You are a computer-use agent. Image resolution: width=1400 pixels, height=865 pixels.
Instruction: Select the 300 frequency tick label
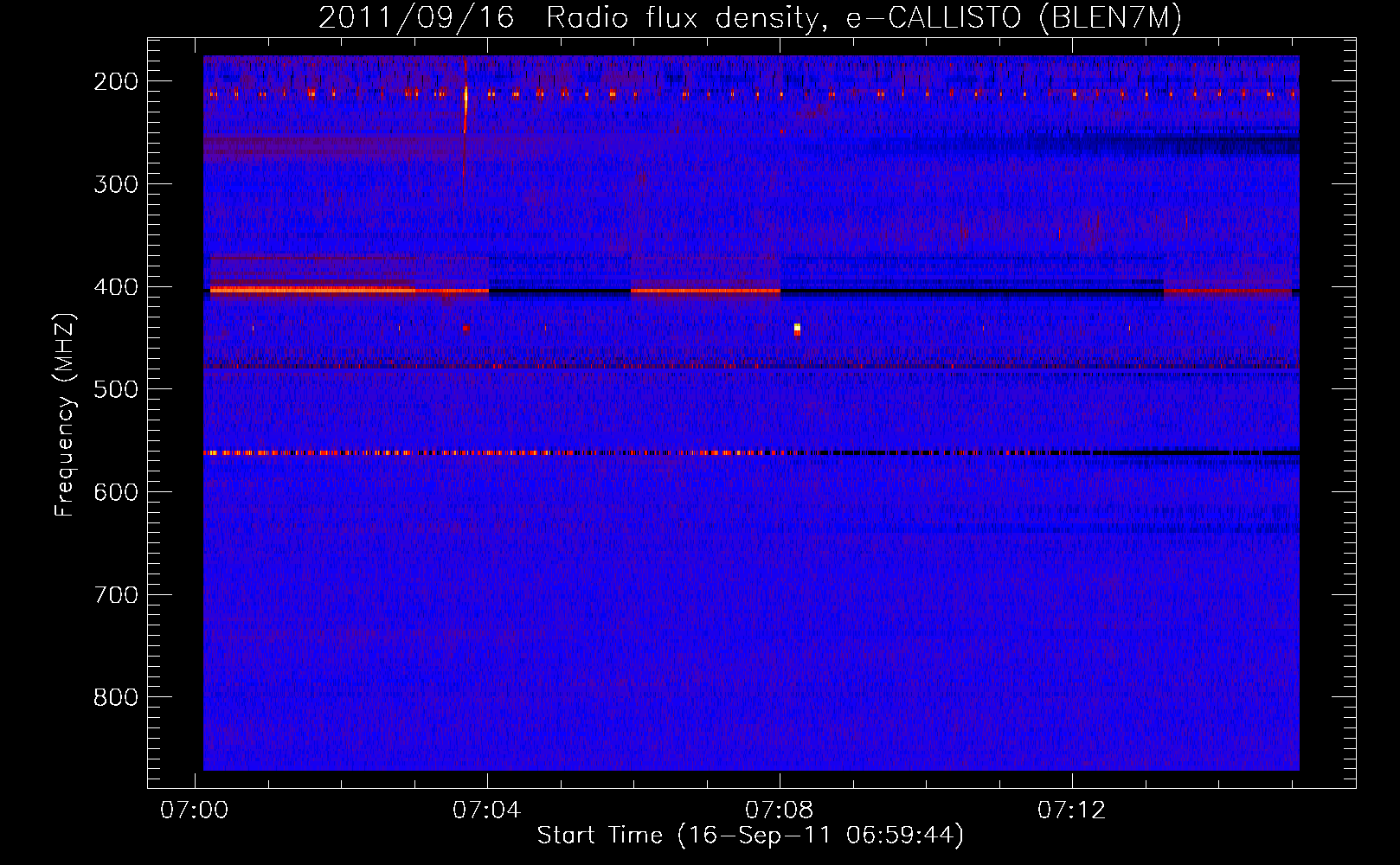click(x=116, y=184)
